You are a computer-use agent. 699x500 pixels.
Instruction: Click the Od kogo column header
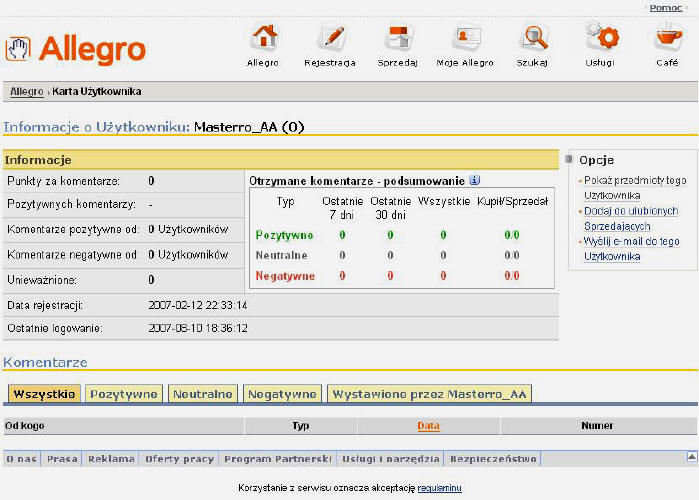[x=25, y=426]
